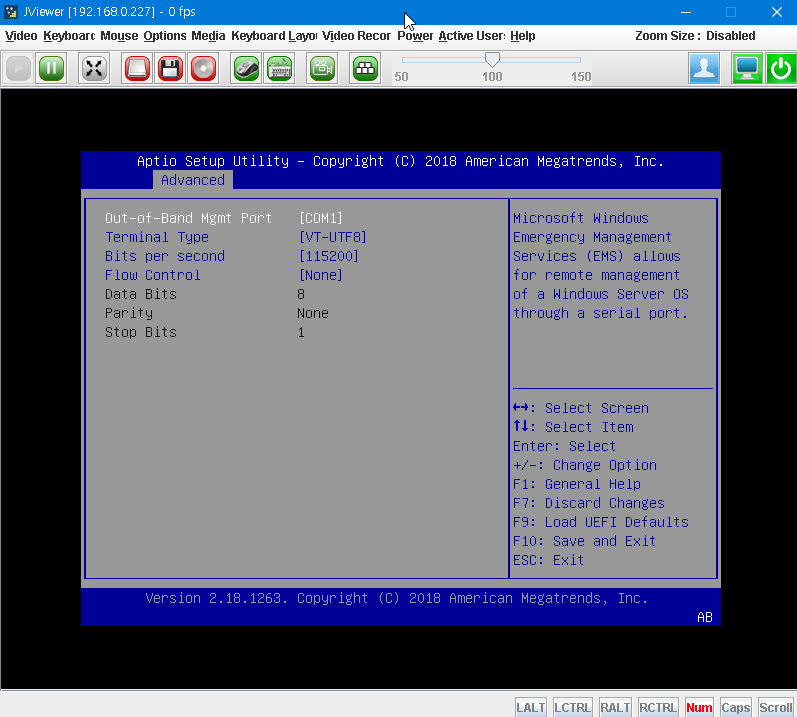Screen dimensions: 797x717
Task: Close the JViewer window
Action: pyautogui.click(x=777, y=12)
